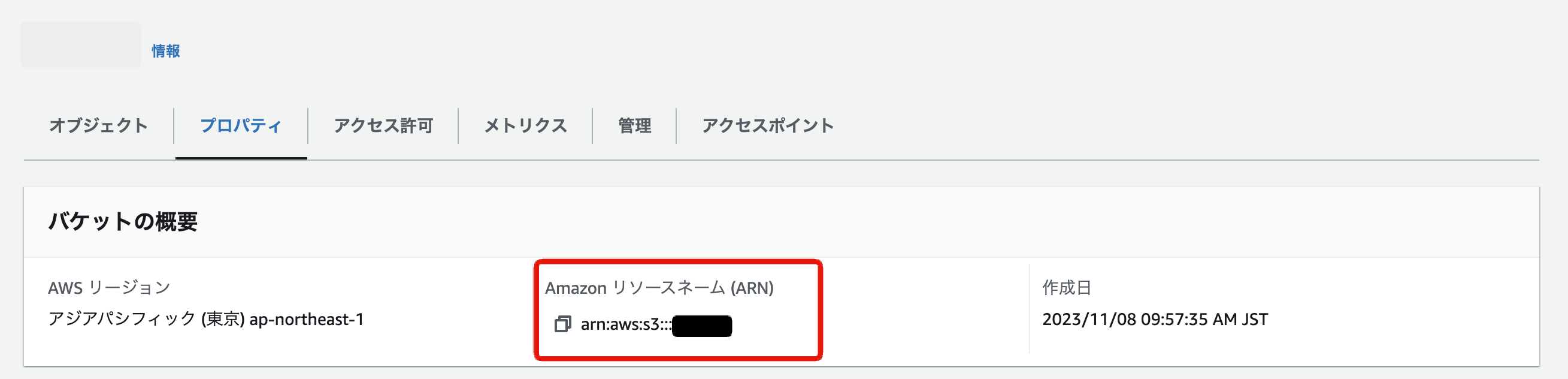1568x379 pixels.
Task: Click the Amazon リソースネーム (ARN) label
Action: 659,288
